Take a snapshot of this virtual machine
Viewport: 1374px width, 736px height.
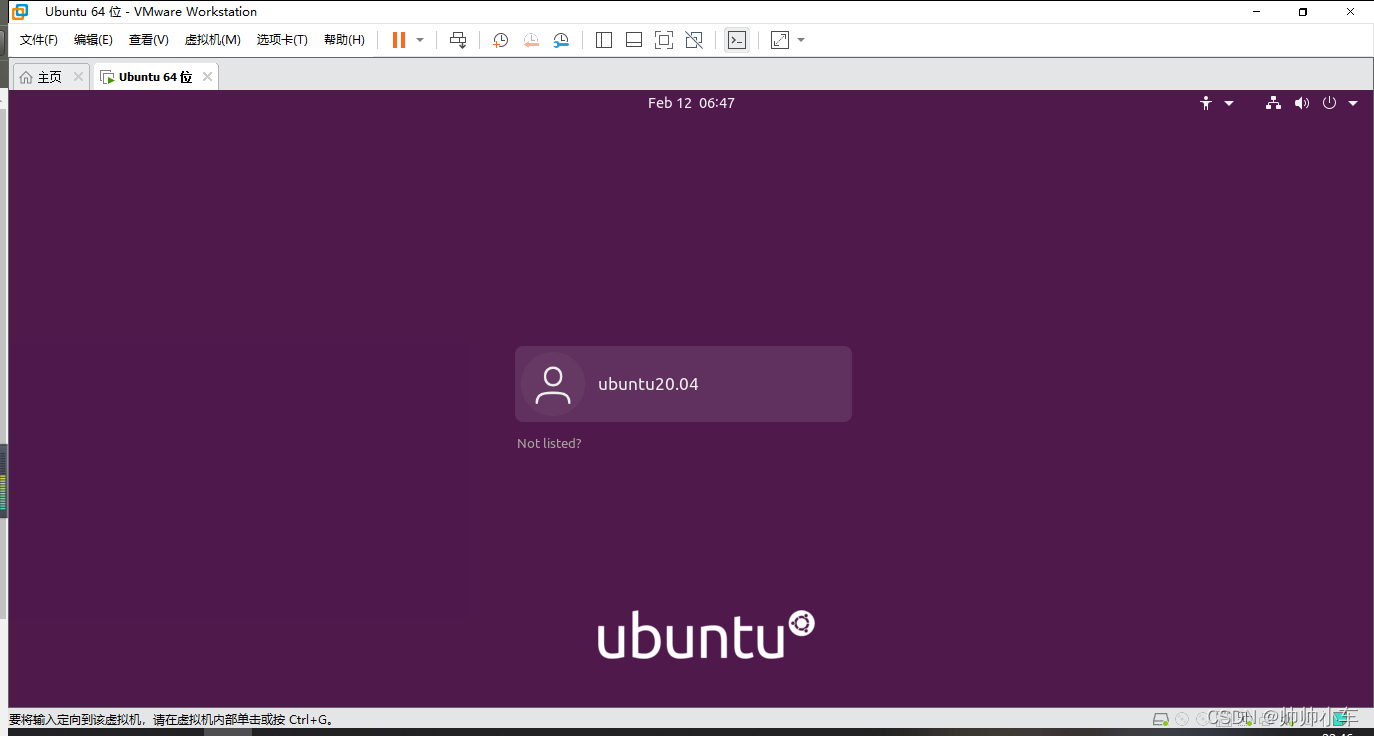pos(501,40)
